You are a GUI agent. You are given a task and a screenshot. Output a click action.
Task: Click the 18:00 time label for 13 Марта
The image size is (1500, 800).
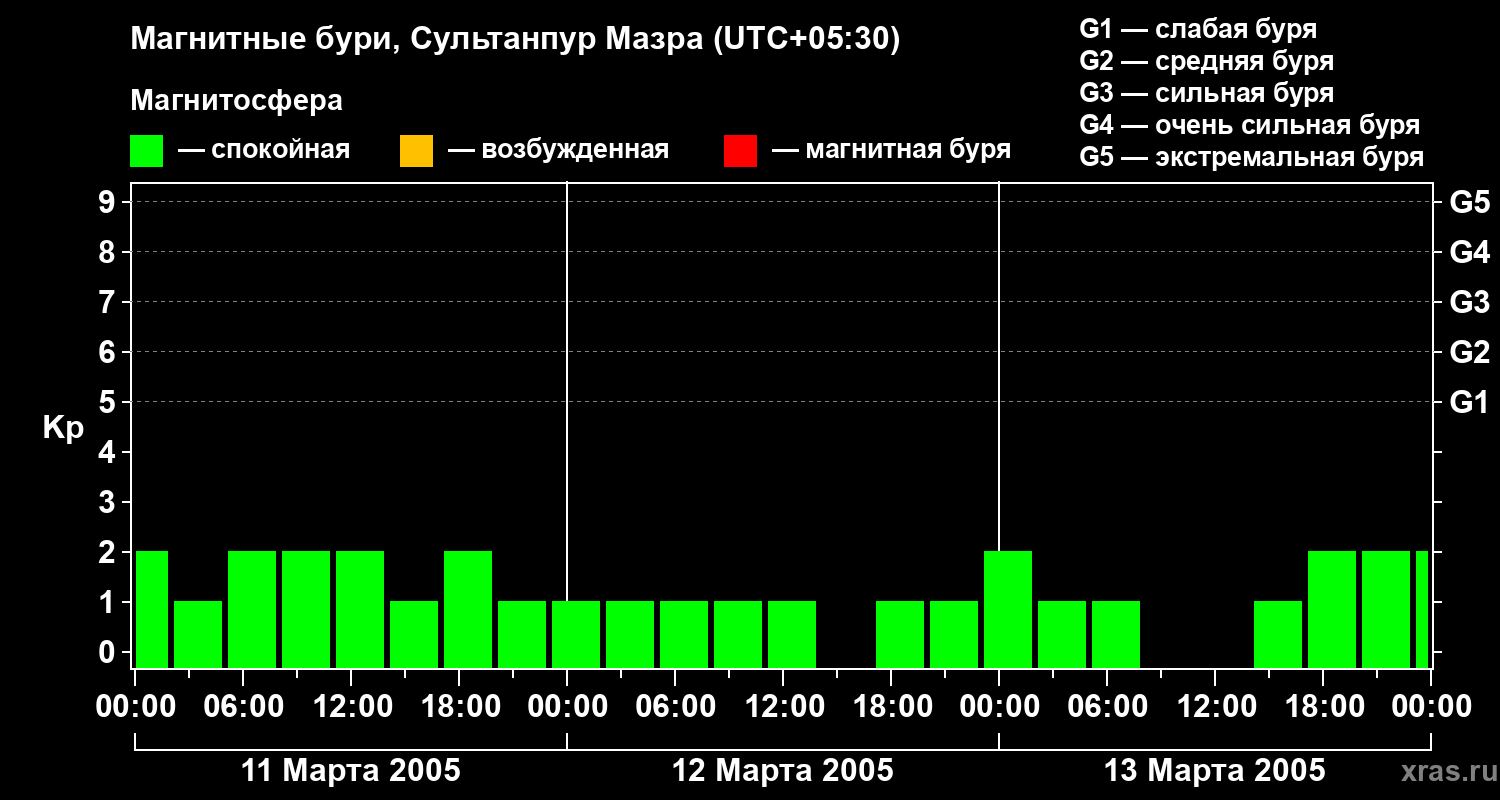pyautogui.click(x=1323, y=707)
